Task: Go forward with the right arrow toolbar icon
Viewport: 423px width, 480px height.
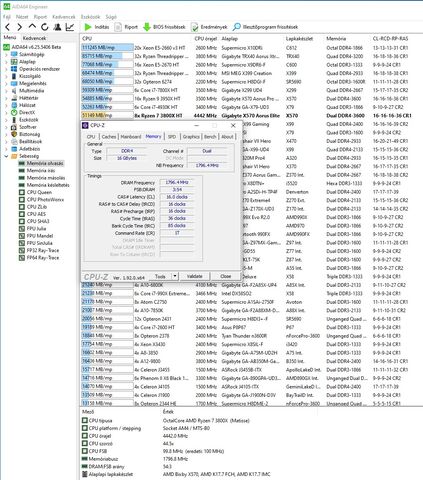Action: click(20, 27)
